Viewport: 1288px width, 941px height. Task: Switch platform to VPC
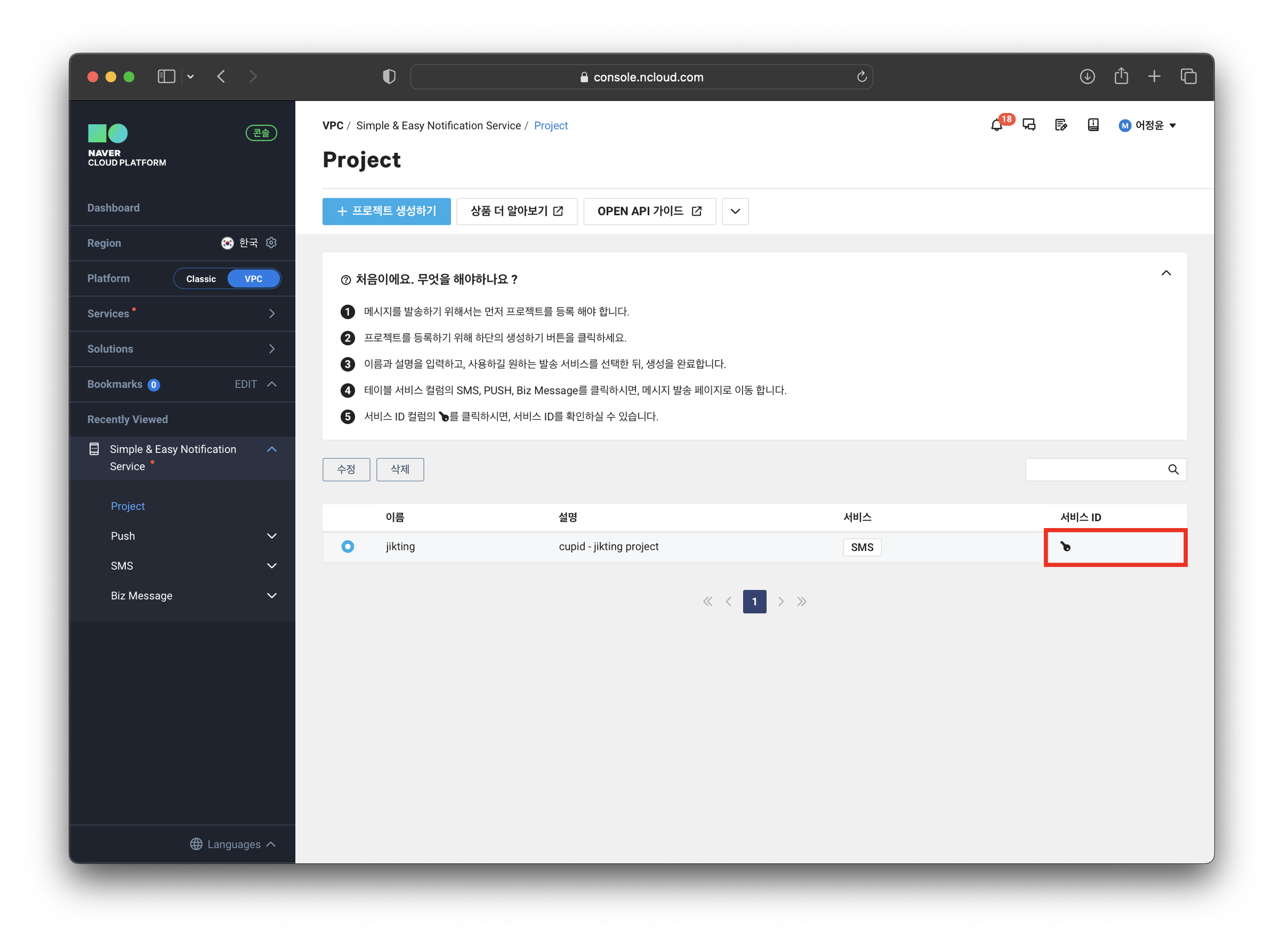pos(254,279)
